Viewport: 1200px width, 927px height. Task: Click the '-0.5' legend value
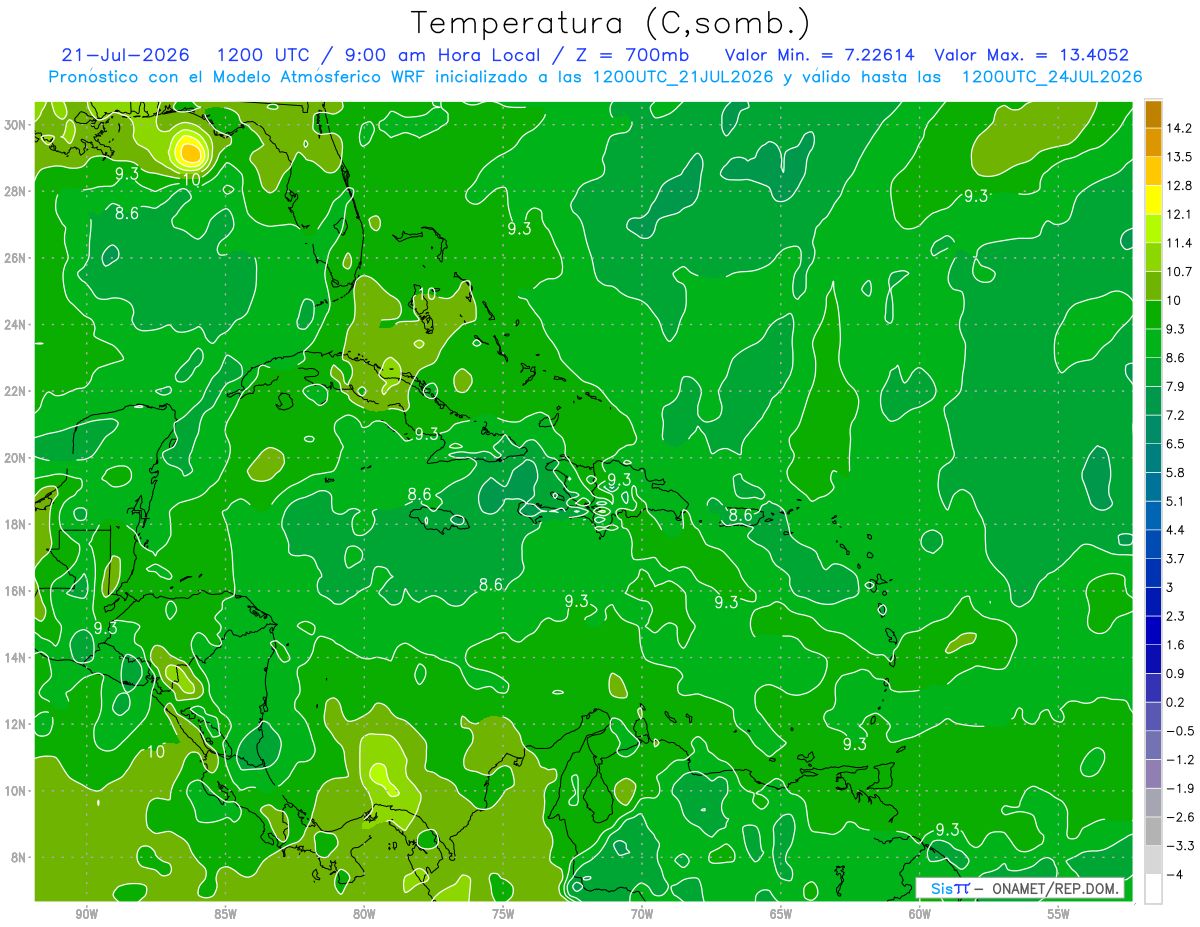pos(1179,730)
